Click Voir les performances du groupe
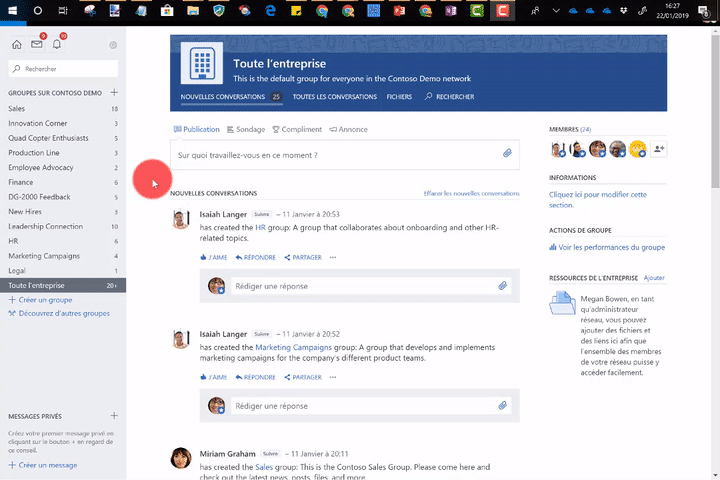720x480 pixels. pos(607,247)
